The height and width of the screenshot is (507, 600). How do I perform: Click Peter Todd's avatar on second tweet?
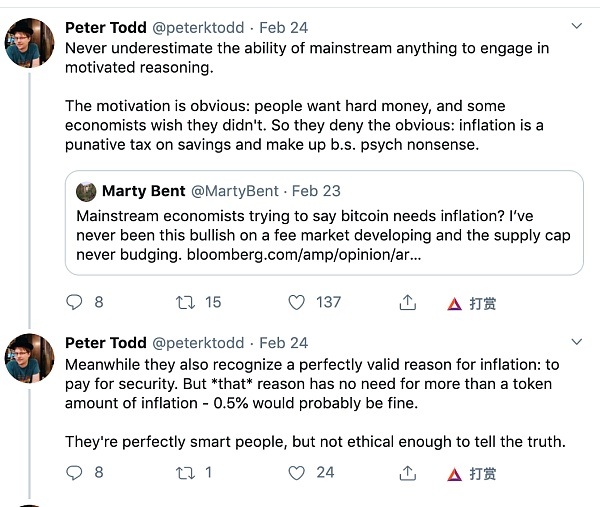click(x=30, y=358)
